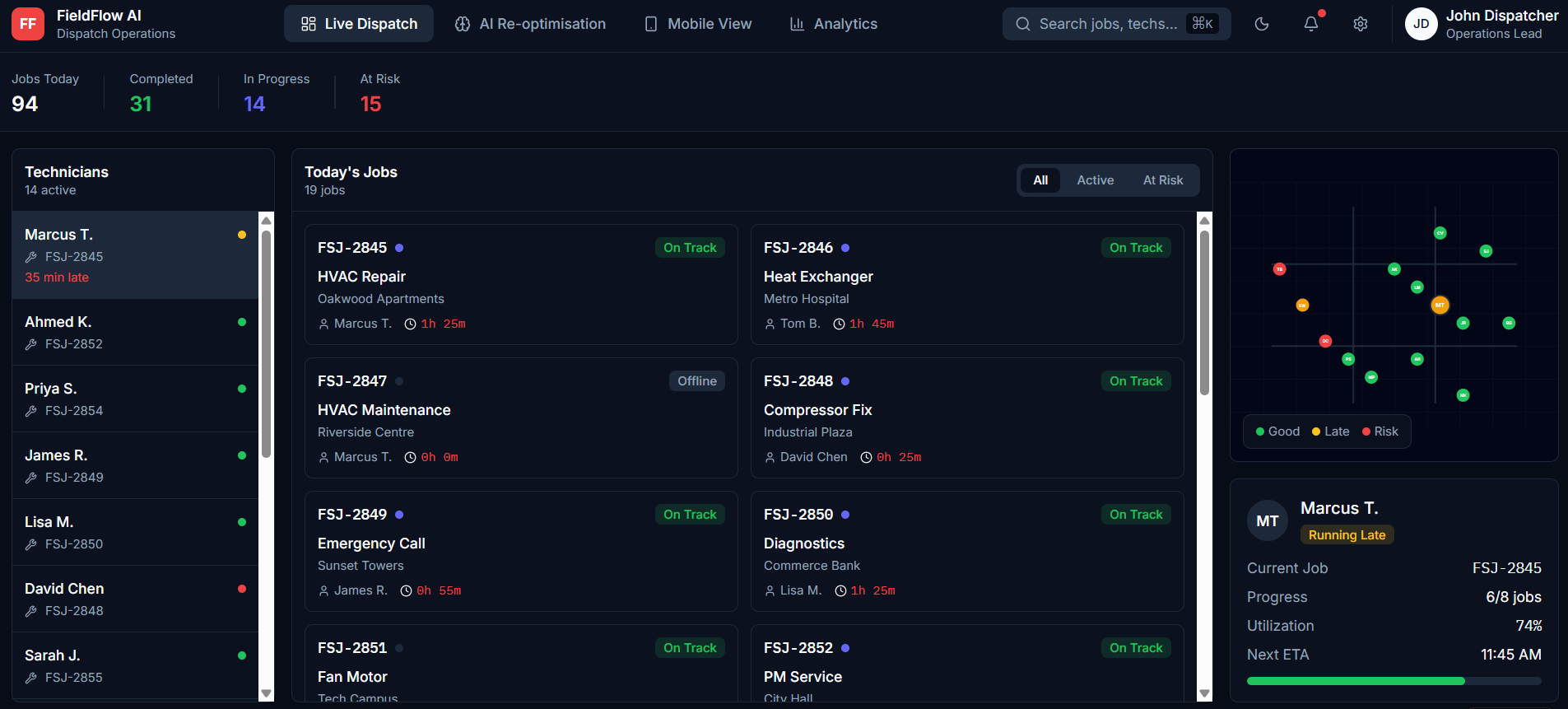Select technician David Chen
1568x709 pixels.
(136, 599)
